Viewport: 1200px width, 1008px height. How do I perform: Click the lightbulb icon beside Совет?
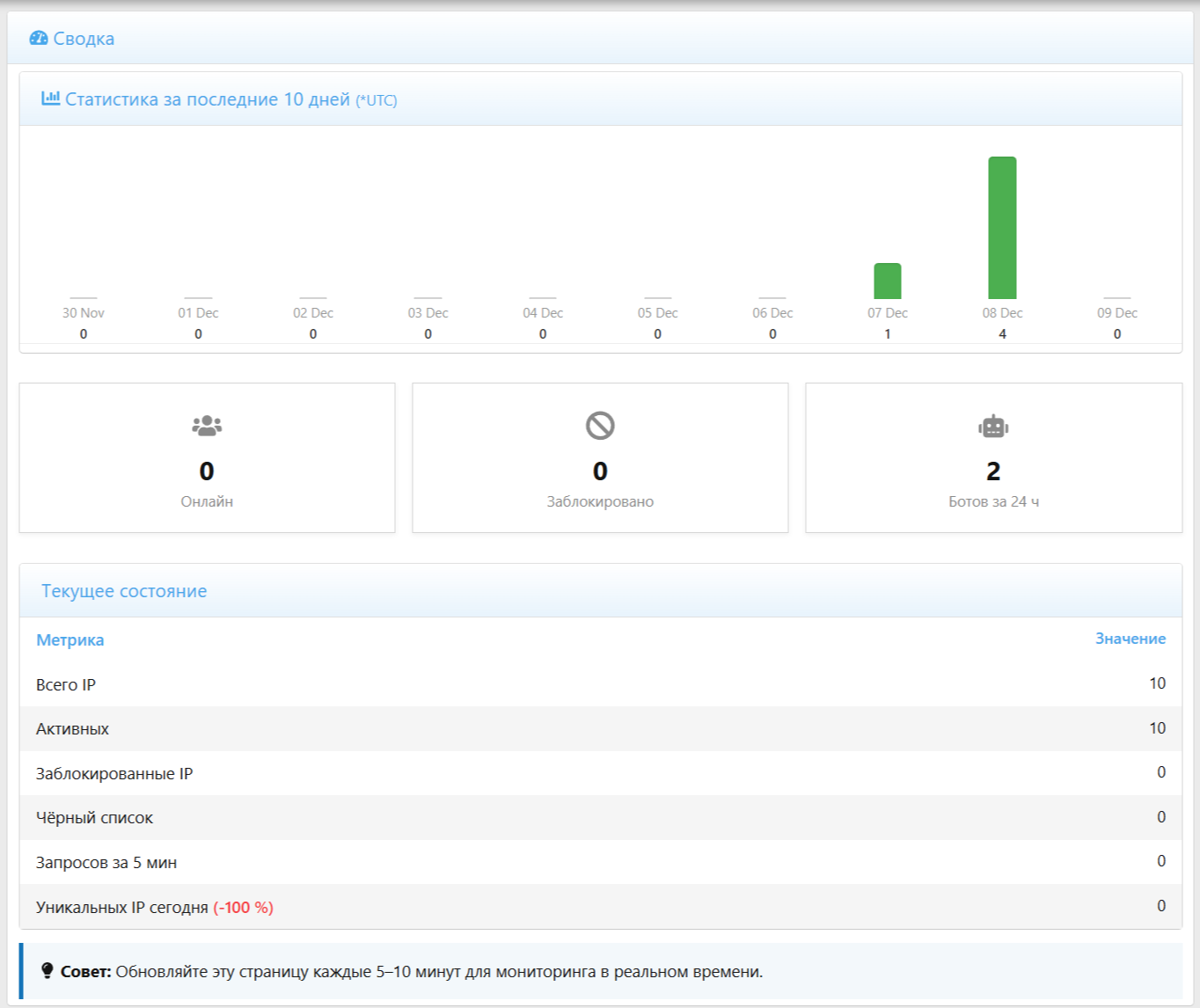click(48, 971)
